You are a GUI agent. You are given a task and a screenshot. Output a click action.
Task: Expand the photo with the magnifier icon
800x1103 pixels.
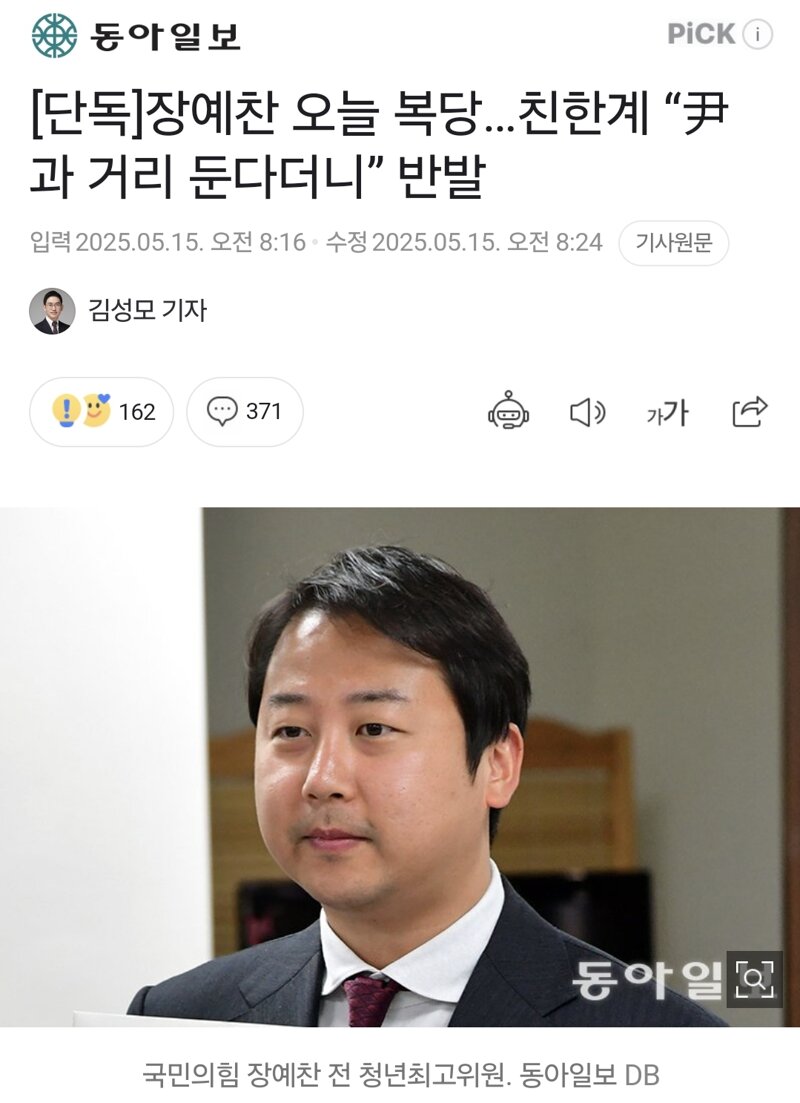coord(754,979)
